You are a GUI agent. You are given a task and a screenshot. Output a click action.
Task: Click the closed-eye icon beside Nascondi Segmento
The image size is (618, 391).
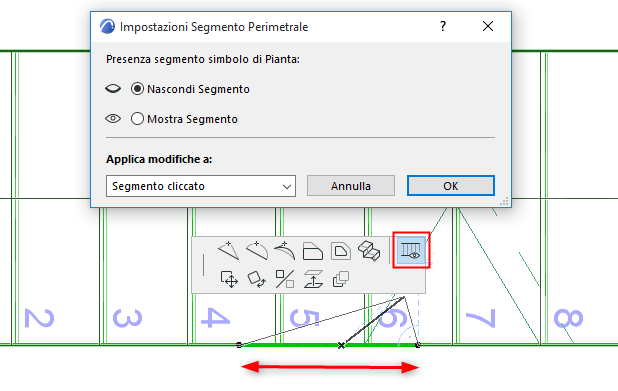[113, 89]
